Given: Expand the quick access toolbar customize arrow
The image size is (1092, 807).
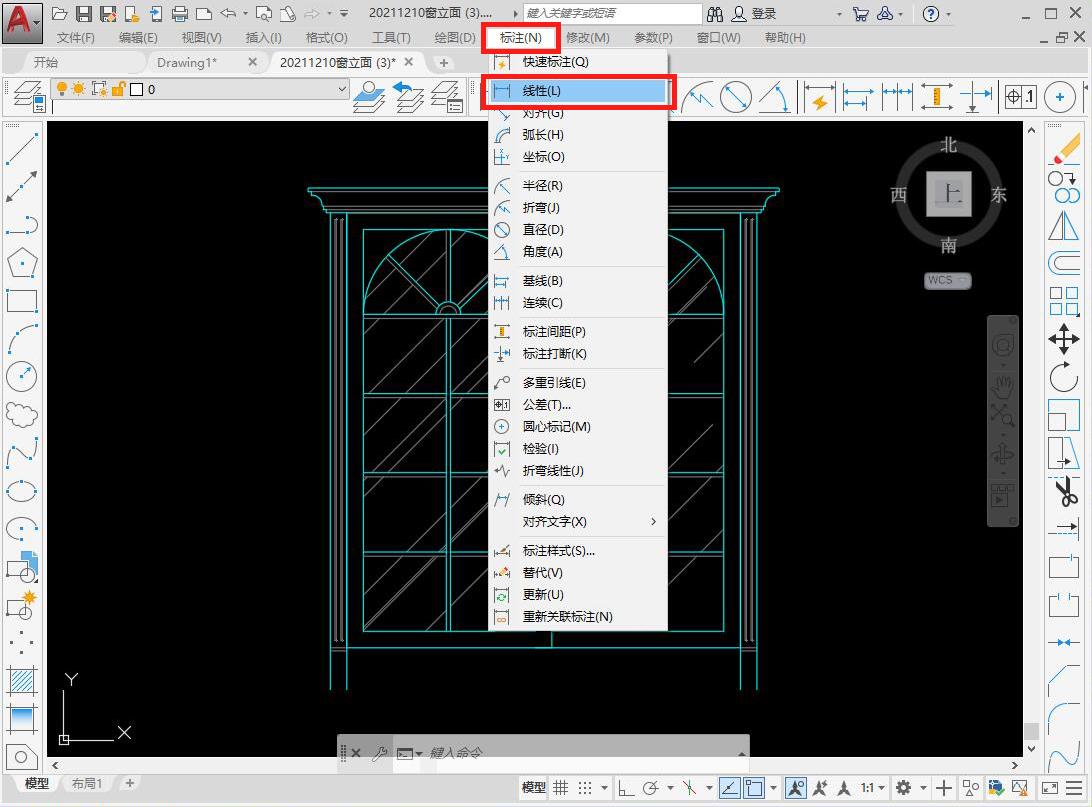Looking at the screenshot, I should click(x=344, y=13).
